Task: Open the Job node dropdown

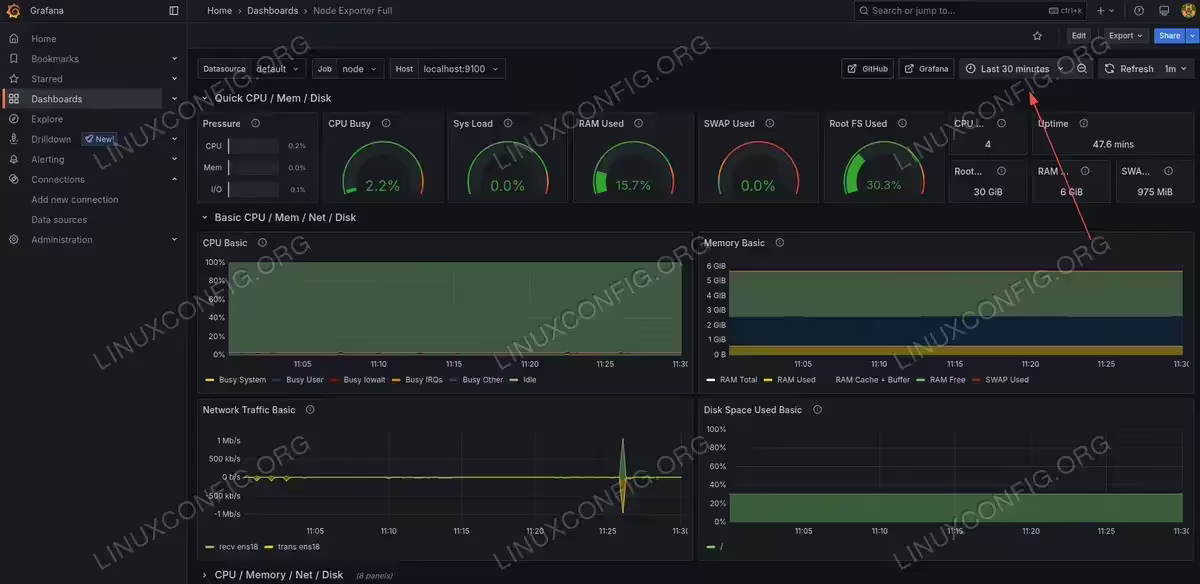Action: point(360,69)
